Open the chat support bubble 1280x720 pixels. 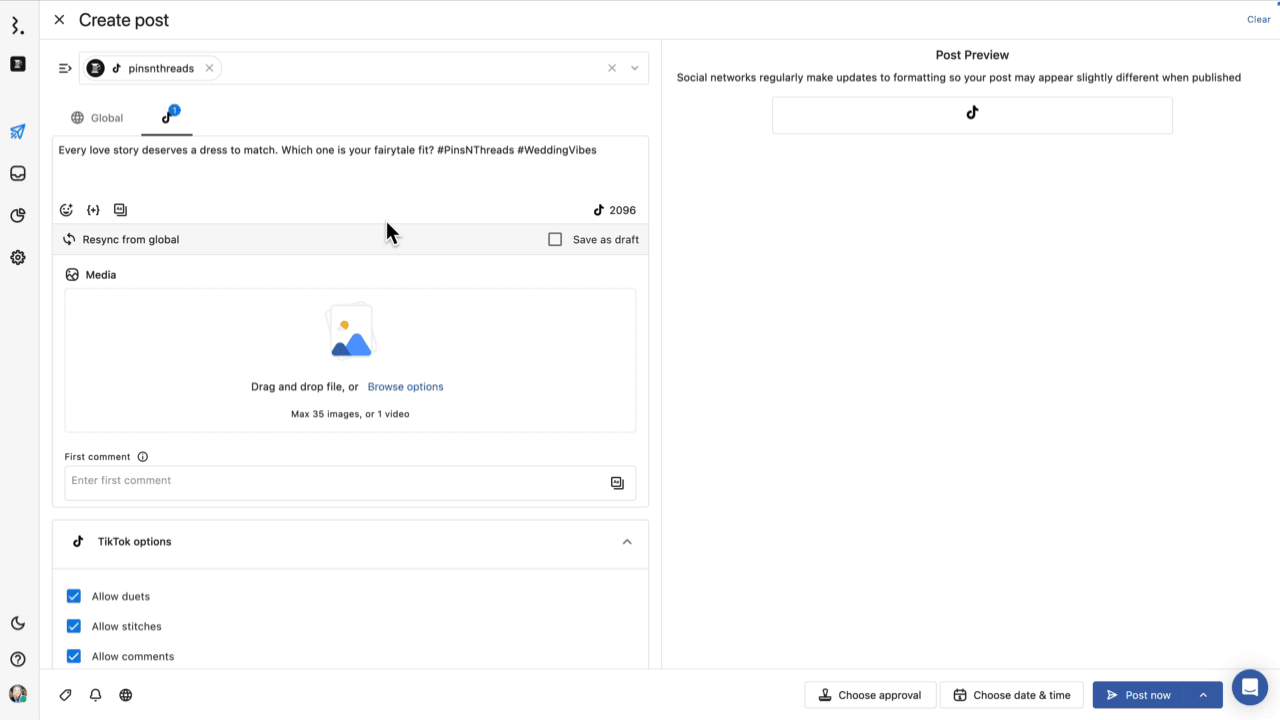pos(1249,688)
